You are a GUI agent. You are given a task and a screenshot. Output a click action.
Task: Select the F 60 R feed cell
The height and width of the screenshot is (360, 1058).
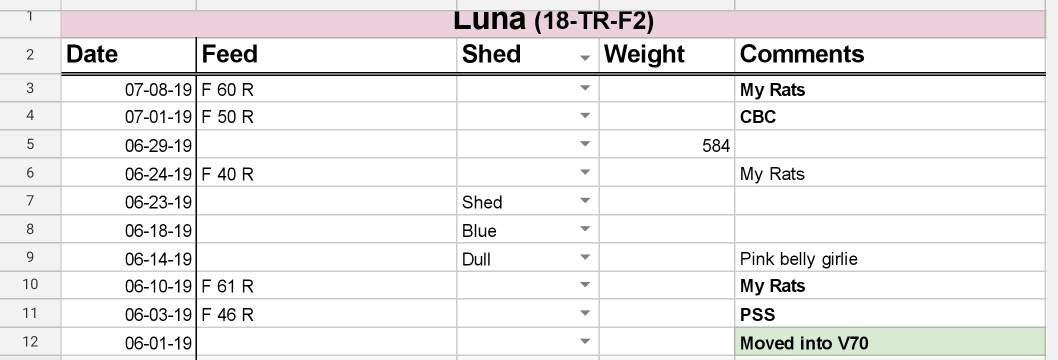[x=327, y=88]
